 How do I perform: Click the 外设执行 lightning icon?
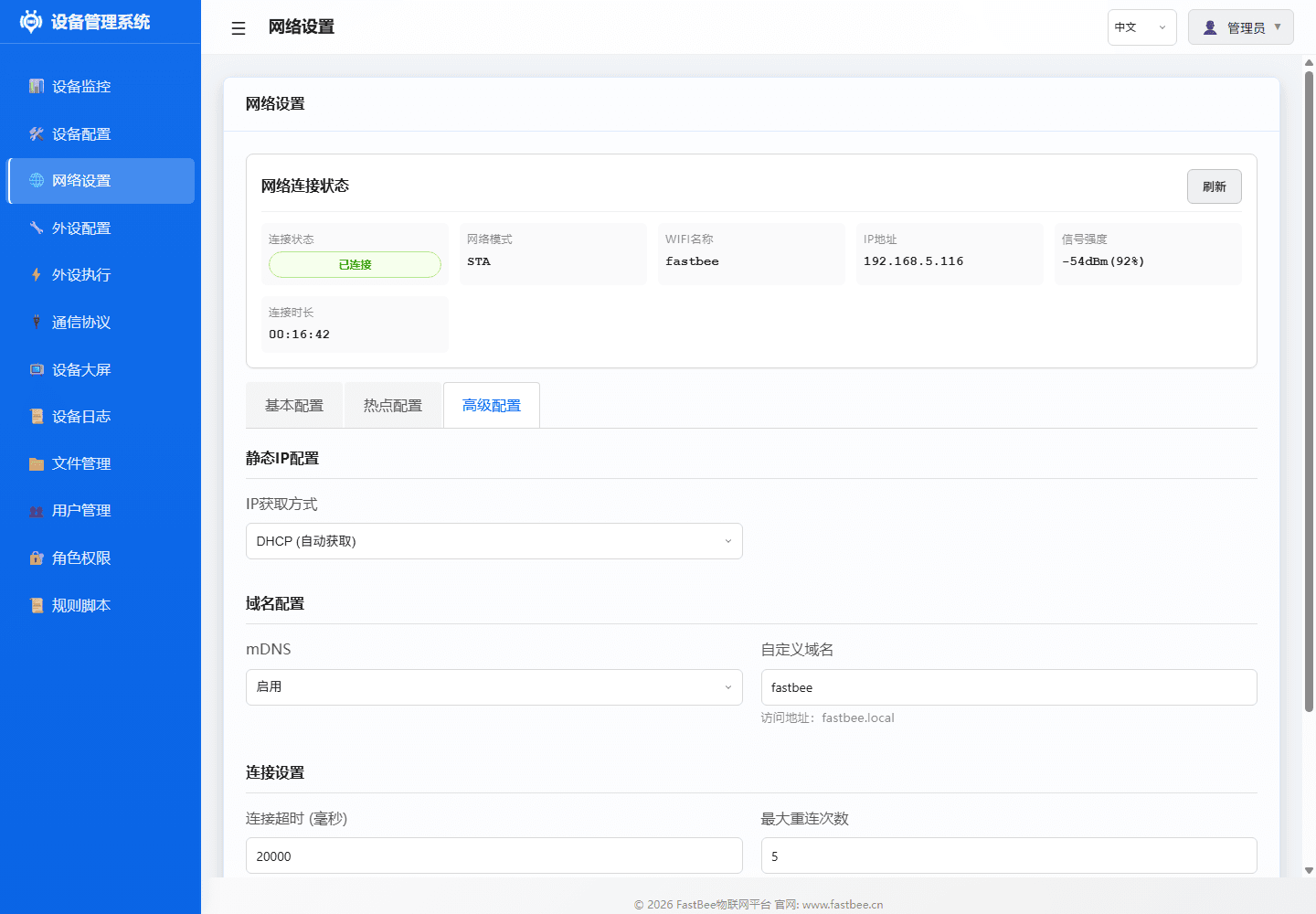[x=37, y=274]
